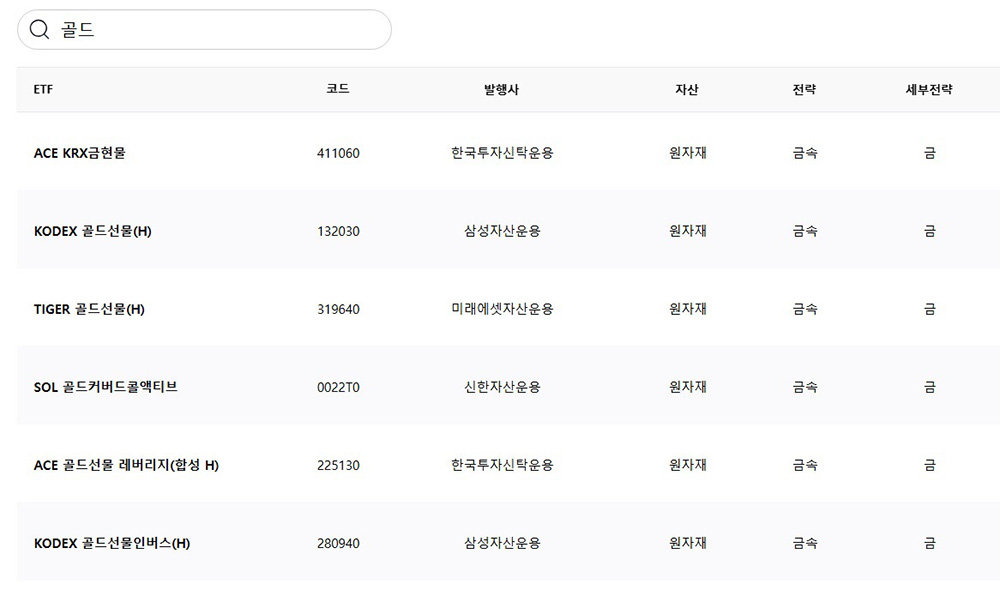Click code 0022T0
This screenshot has width=1000, height=596.
point(338,387)
